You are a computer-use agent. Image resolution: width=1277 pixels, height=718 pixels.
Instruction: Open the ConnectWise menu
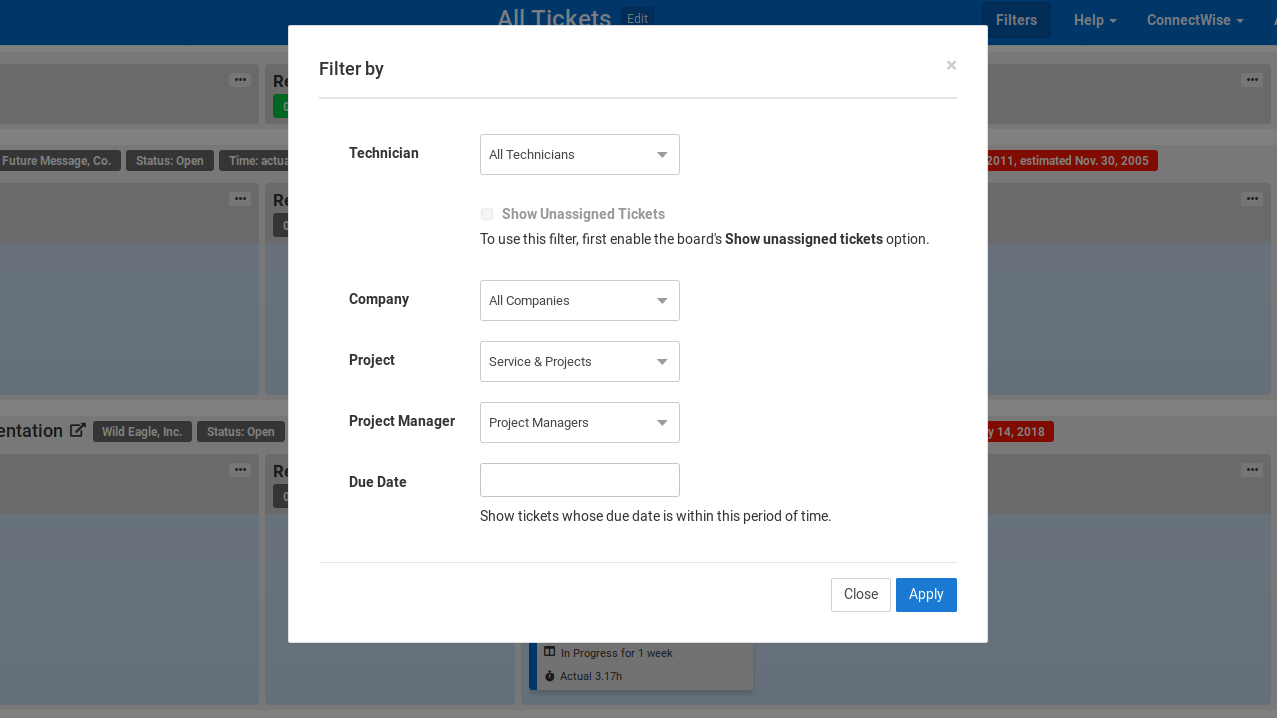tap(1195, 20)
